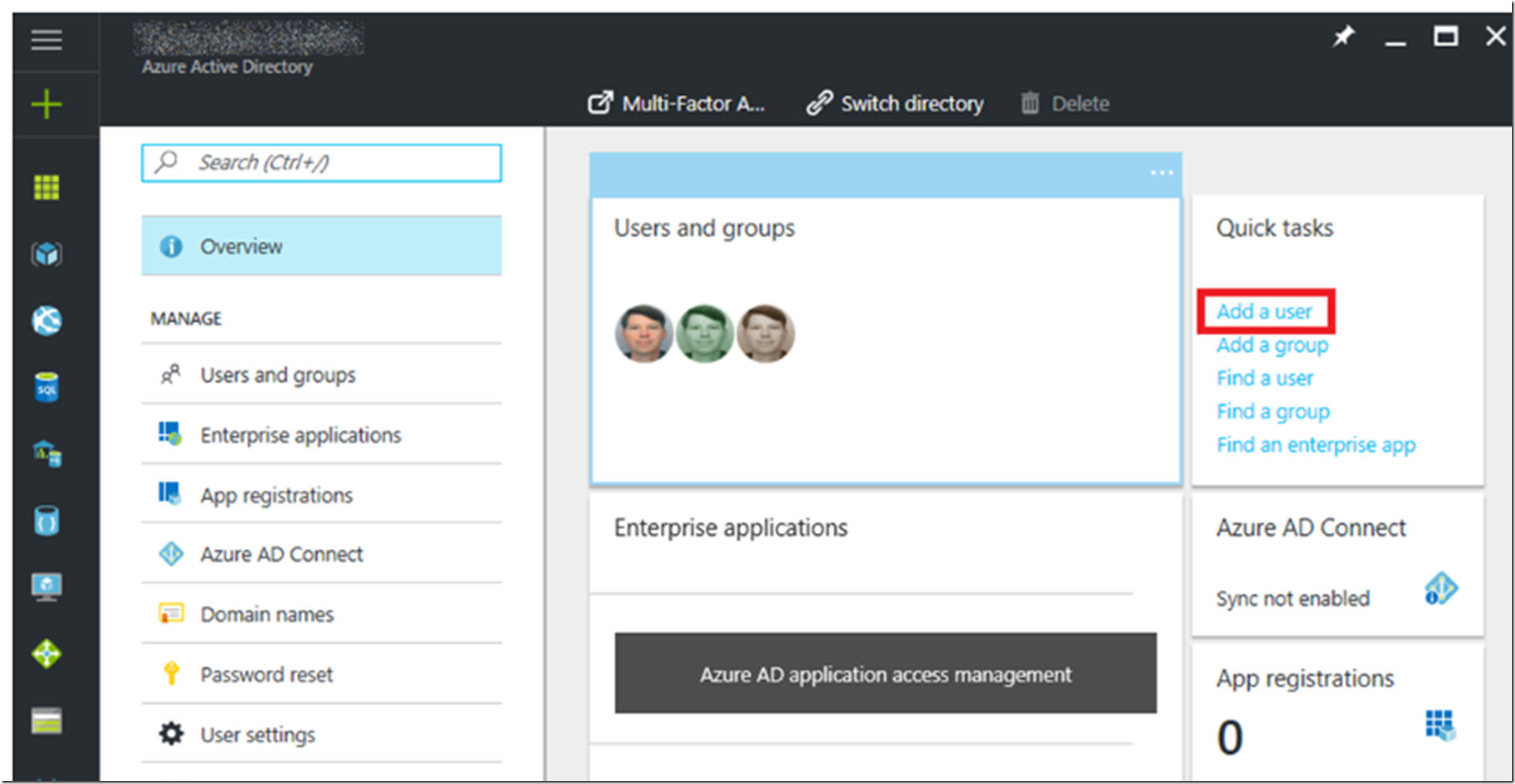Open the SQL databases sidebar icon

coord(46,387)
